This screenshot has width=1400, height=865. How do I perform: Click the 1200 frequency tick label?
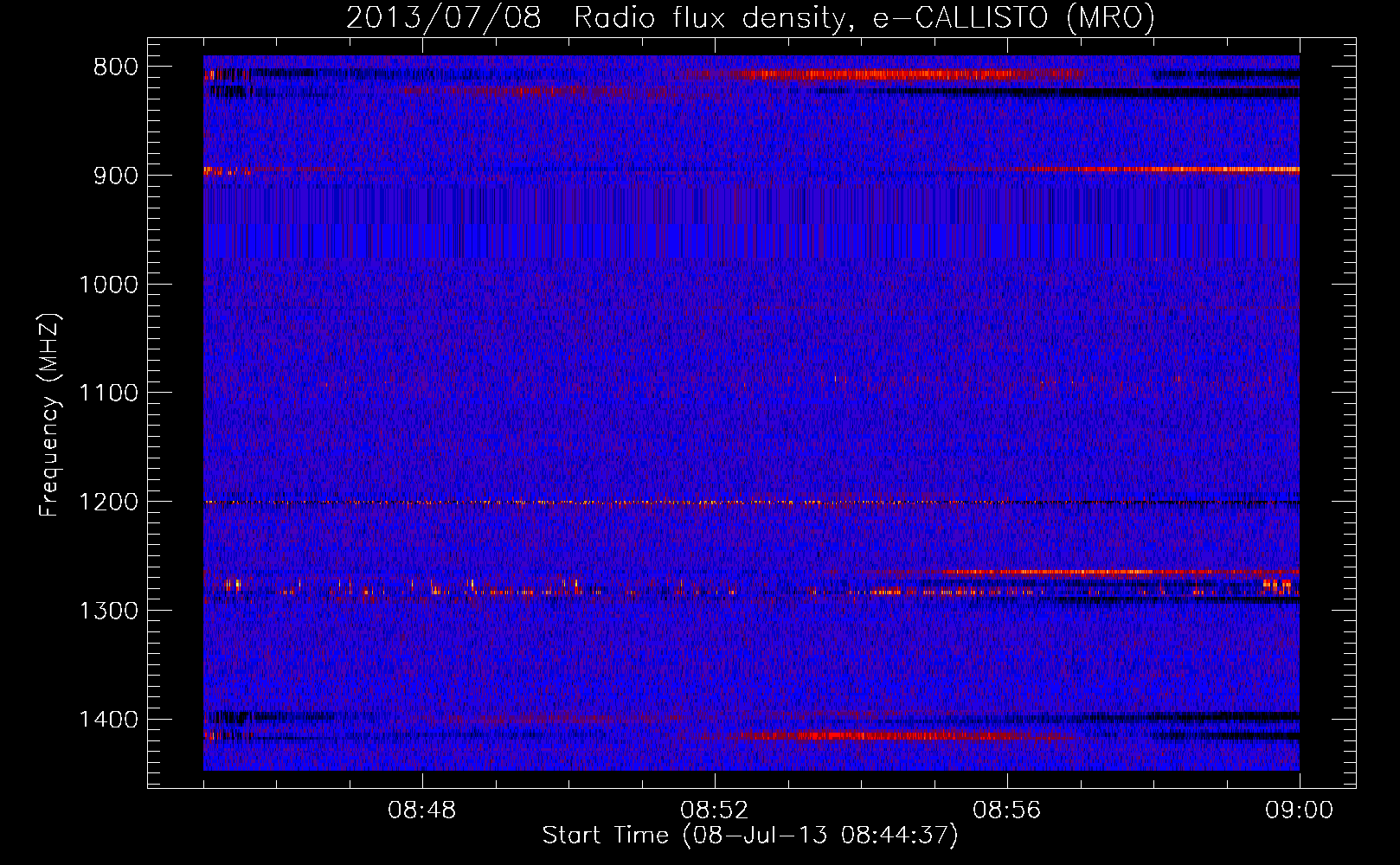pos(108,502)
